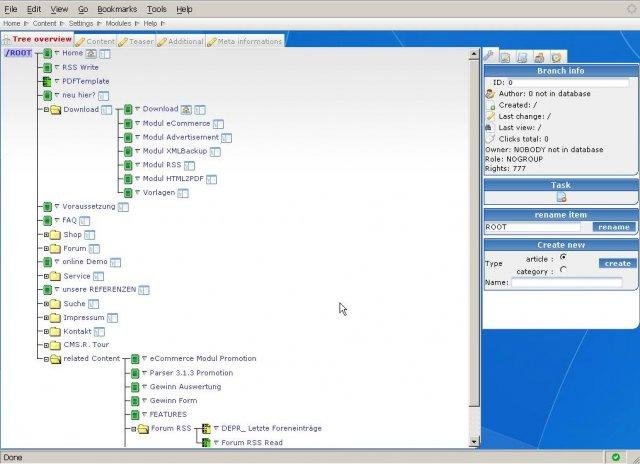Open the second side panel tab with the page icon
The height and width of the screenshot is (464, 640).
click(x=505, y=58)
